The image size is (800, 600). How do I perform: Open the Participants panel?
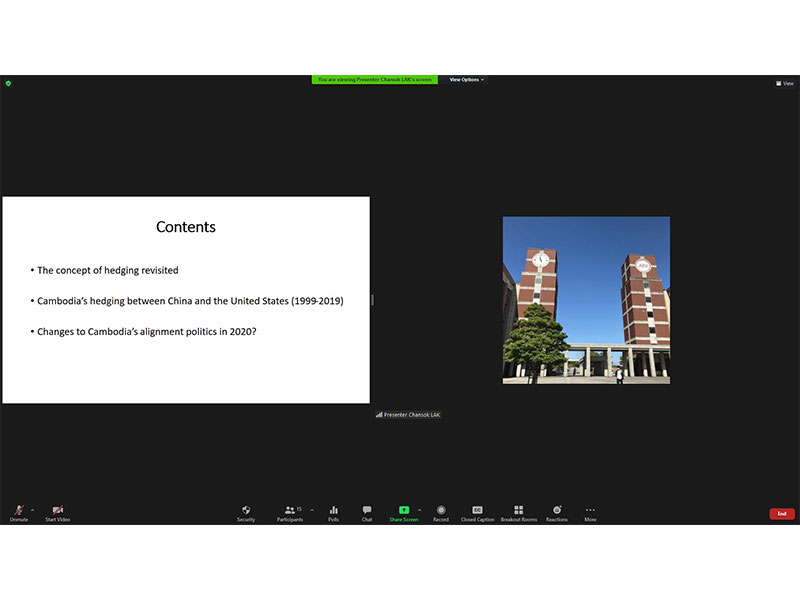(x=290, y=512)
